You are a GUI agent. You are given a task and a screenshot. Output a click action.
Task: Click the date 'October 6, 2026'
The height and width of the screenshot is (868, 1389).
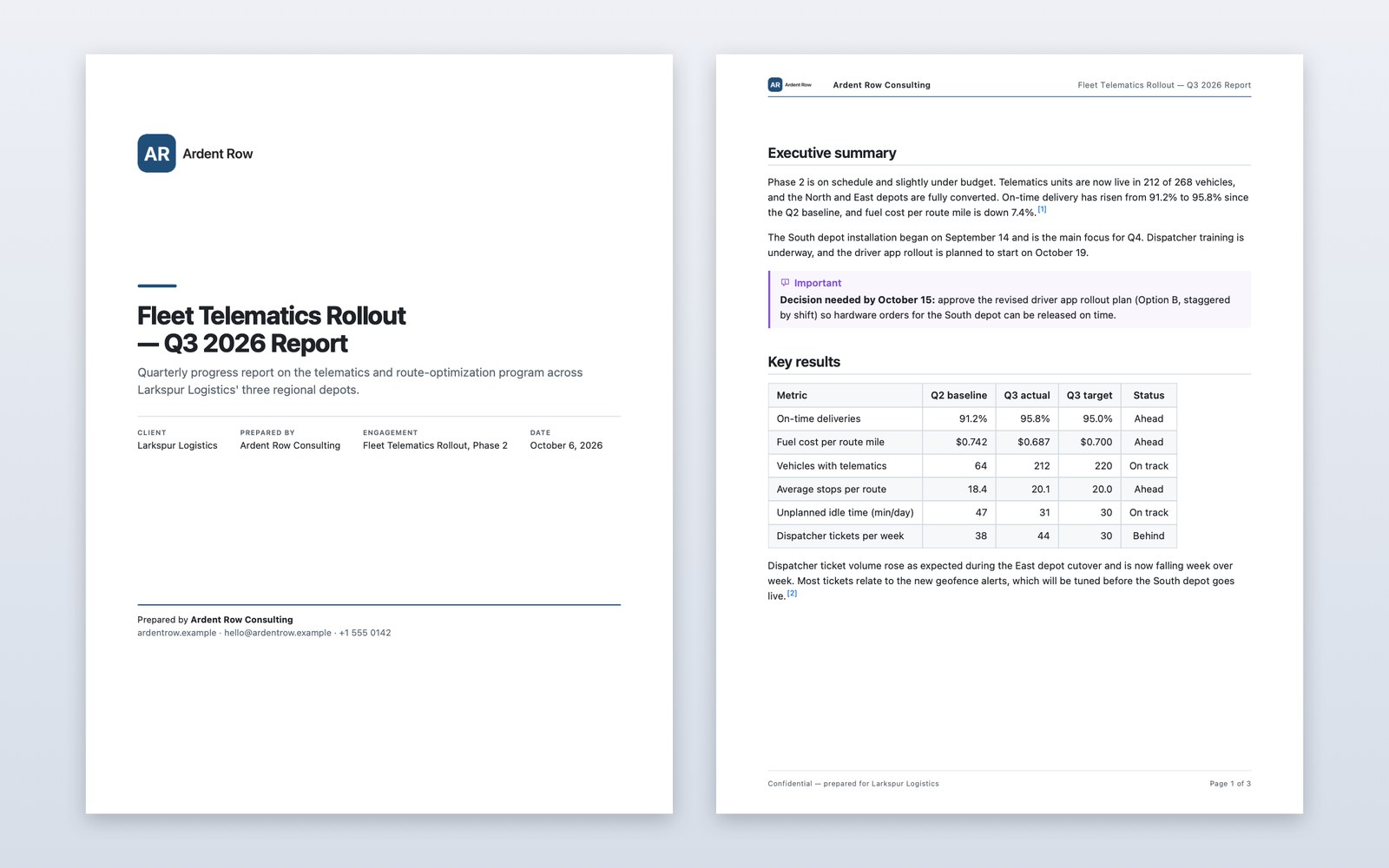pos(566,445)
